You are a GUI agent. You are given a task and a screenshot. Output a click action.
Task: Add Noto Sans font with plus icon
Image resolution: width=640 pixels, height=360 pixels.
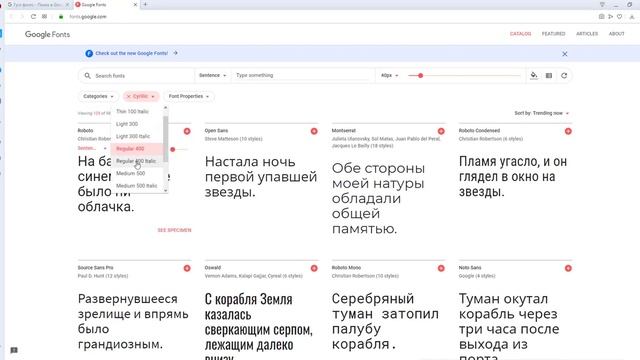[568, 268]
